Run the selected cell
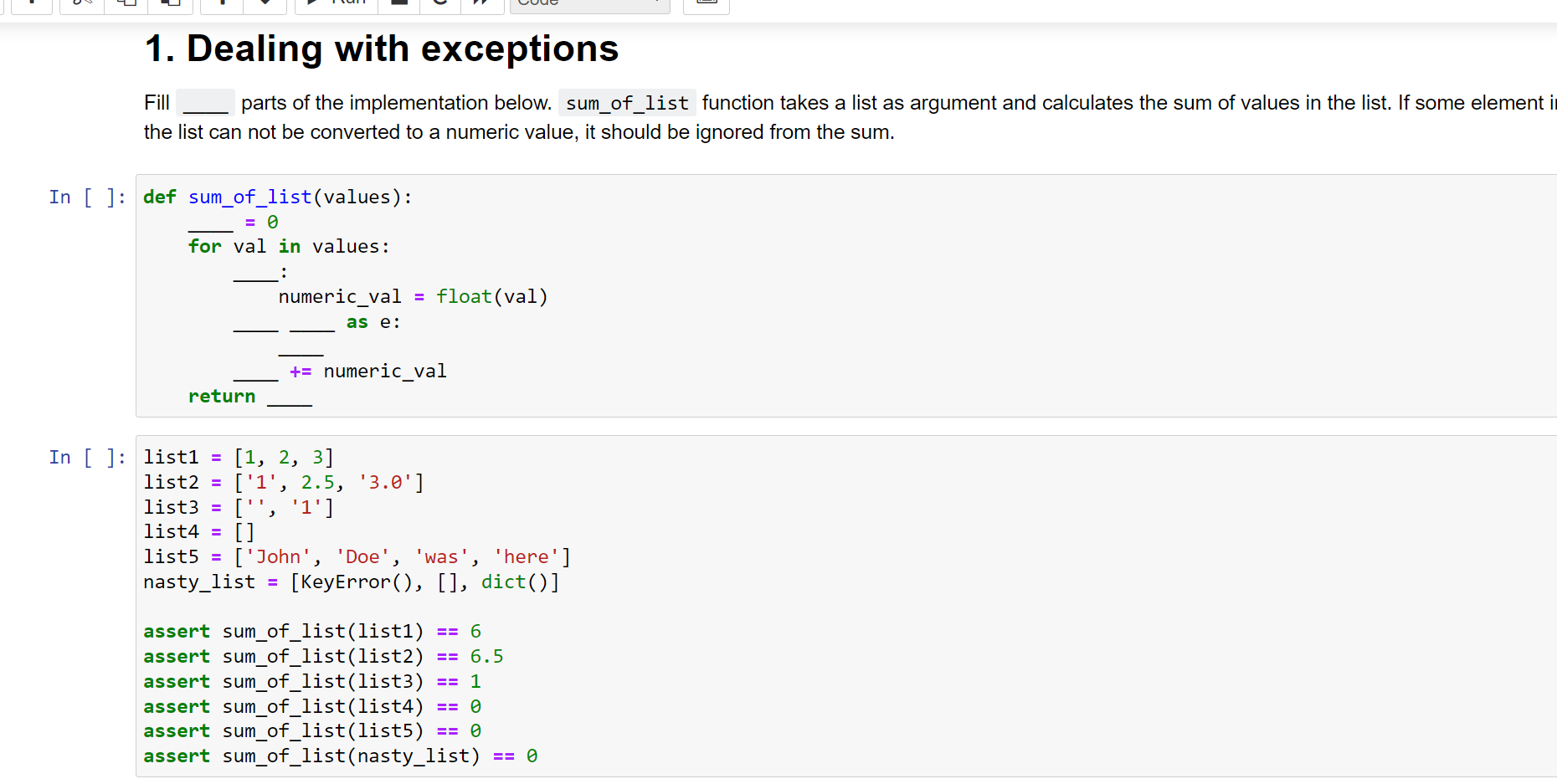 335,4
